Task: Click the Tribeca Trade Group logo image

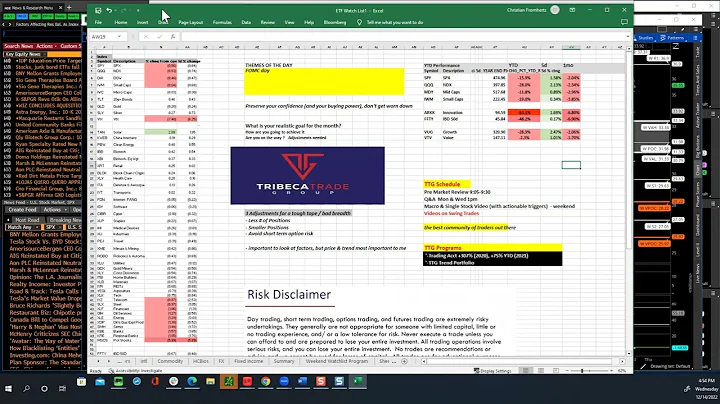Action: coord(308,175)
